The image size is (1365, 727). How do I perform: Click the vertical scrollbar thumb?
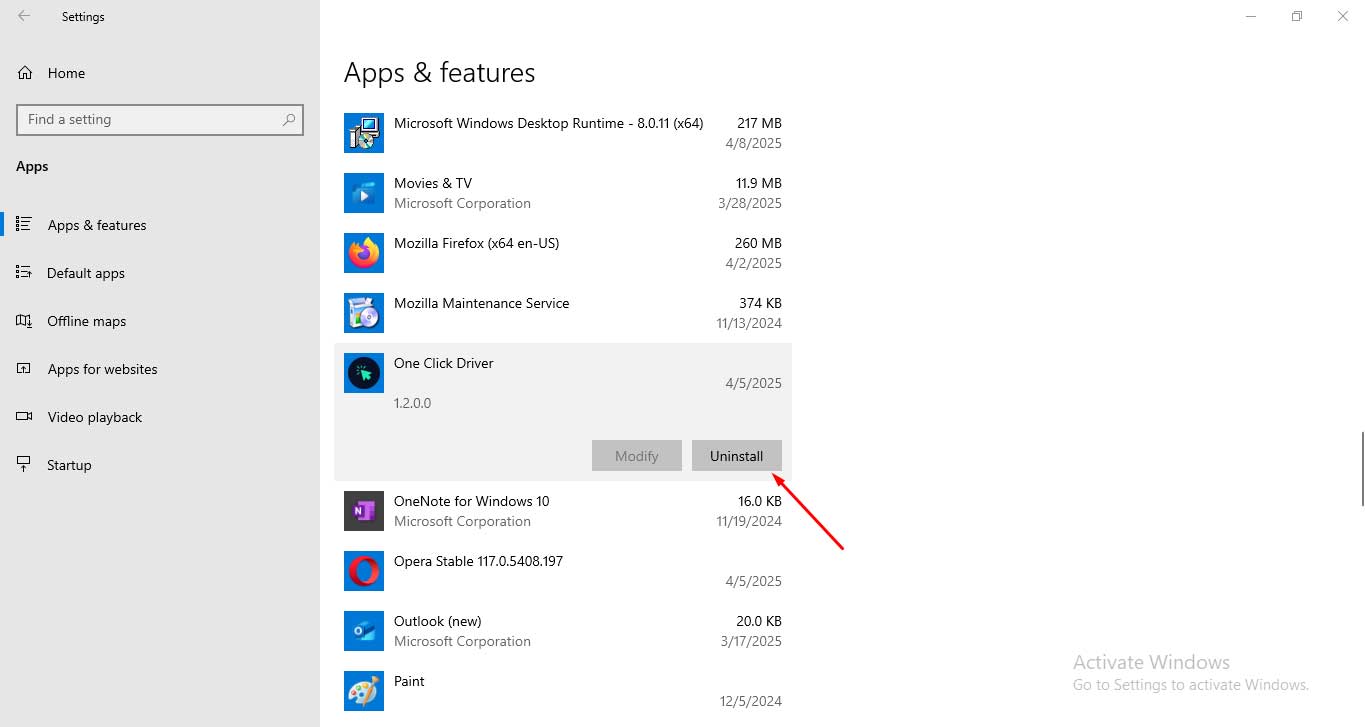tap(1360, 469)
